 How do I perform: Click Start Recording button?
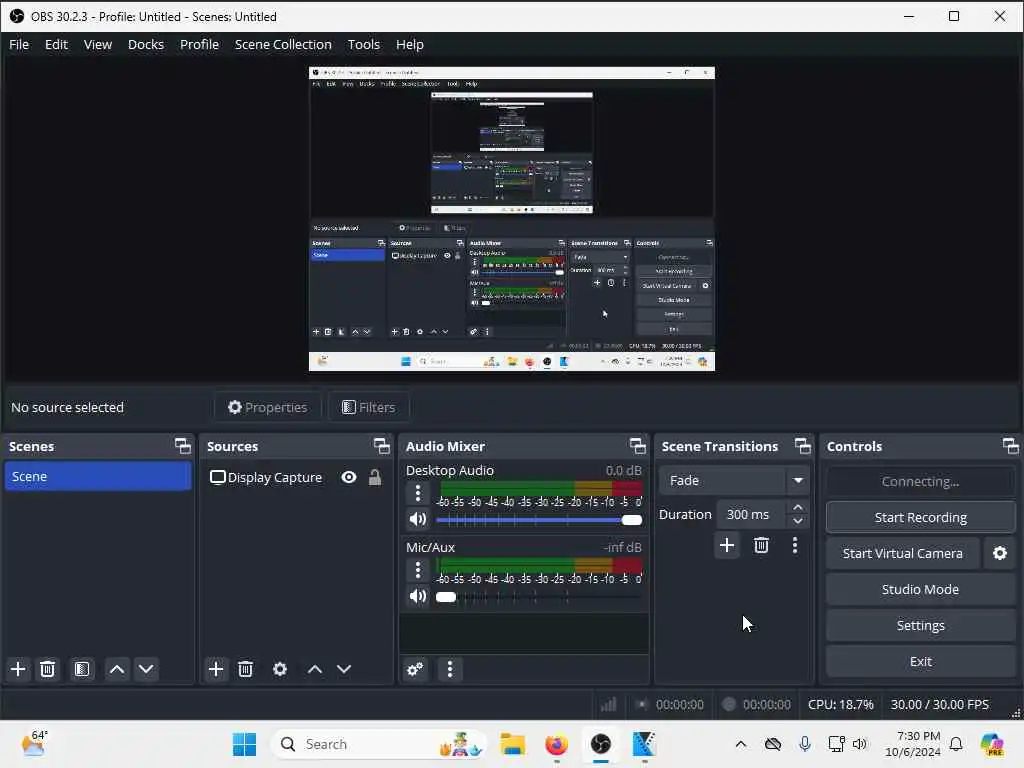(x=920, y=517)
